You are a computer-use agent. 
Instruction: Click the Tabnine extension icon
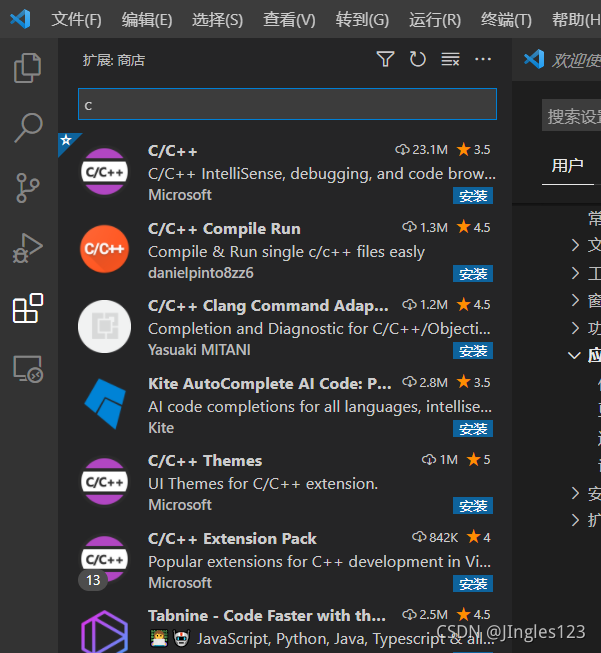(x=105, y=631)
